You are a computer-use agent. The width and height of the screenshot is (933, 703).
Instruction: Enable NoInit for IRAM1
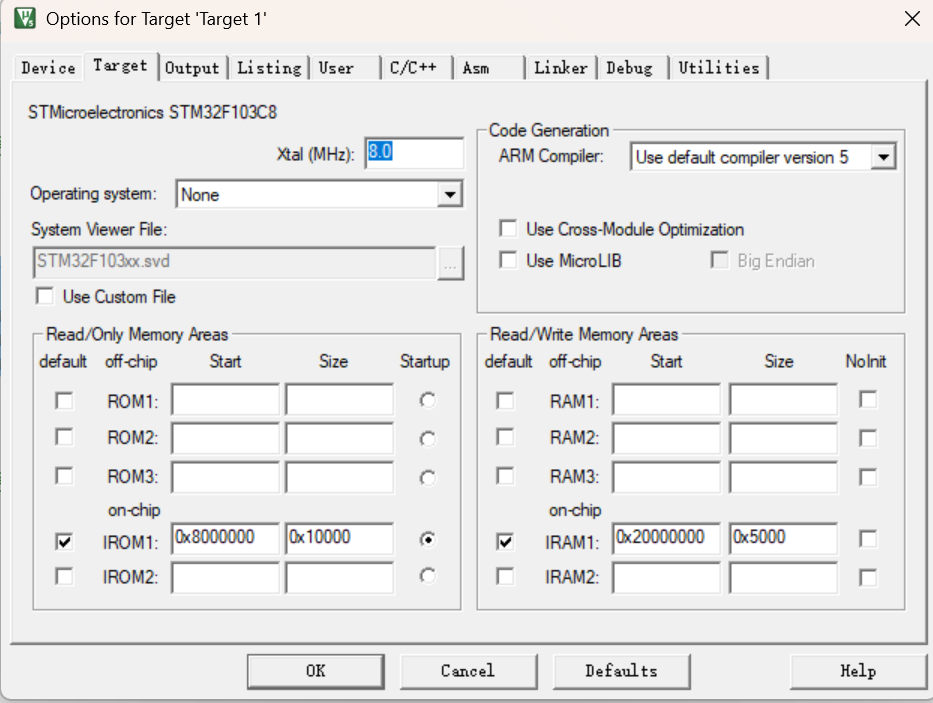coord(868,539)
